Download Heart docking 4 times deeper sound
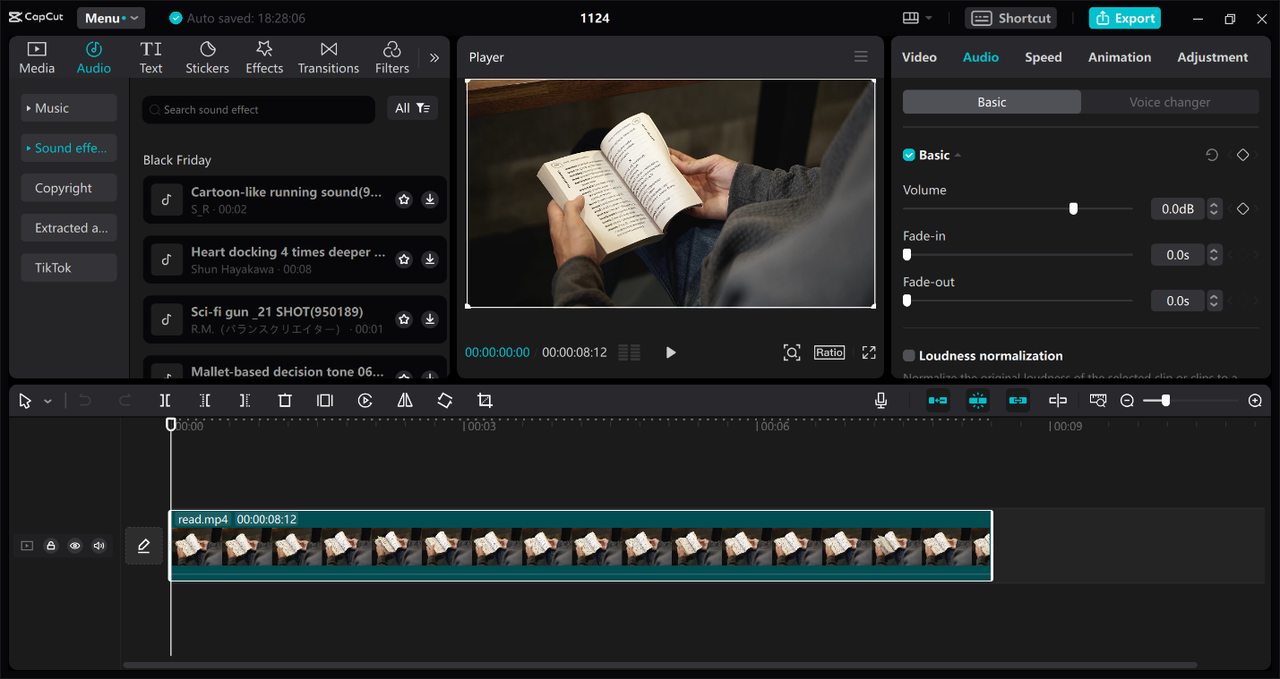Screen dimensions: 1280x679 pos(430,260)
